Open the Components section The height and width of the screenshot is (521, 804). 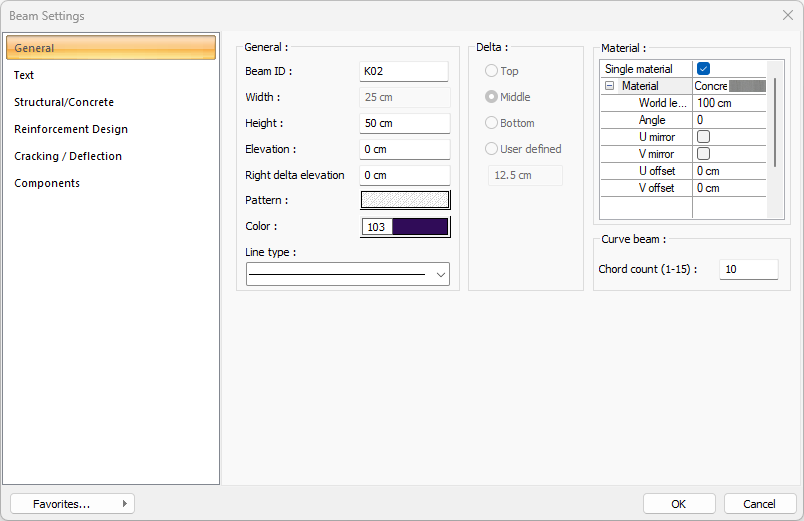[47, 183]
